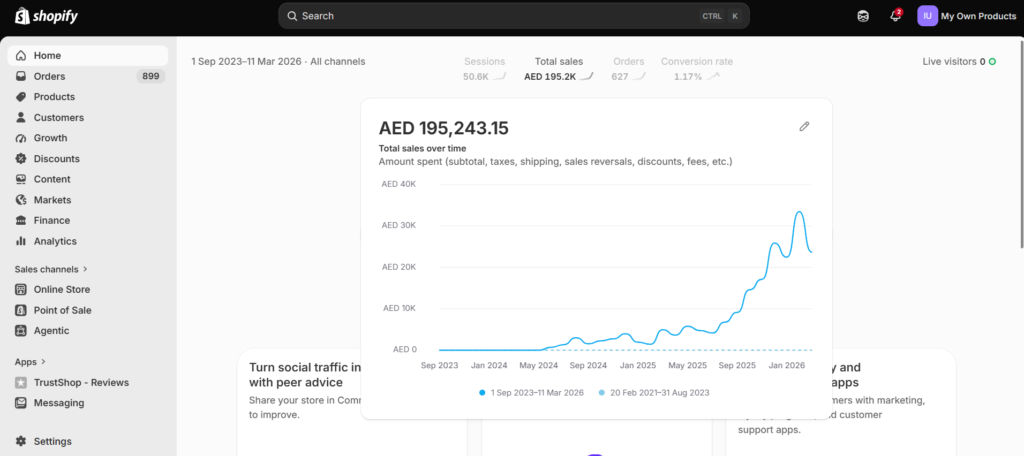Screen dimensions: 1024x456
Task: Expand the Apps section
Action: [30, 361]
